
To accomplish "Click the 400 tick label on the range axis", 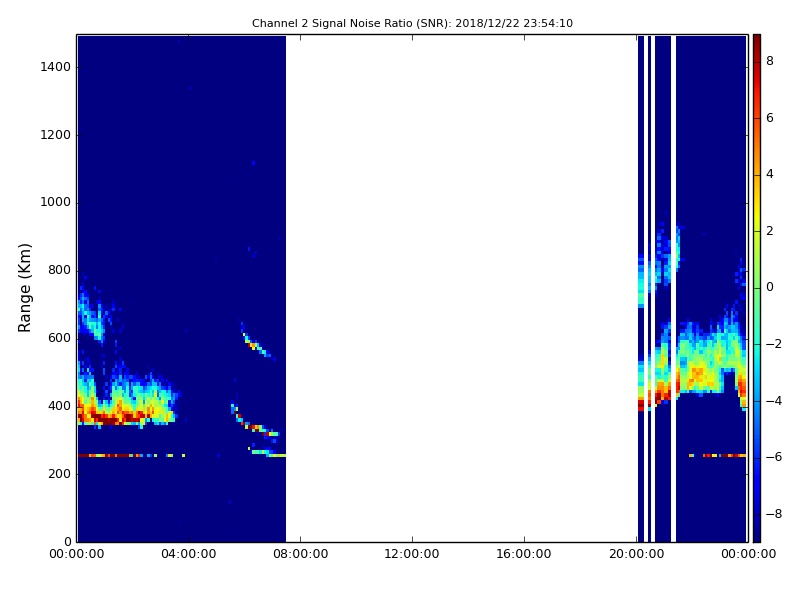I will pyautogui.click(x=59, y=406).
